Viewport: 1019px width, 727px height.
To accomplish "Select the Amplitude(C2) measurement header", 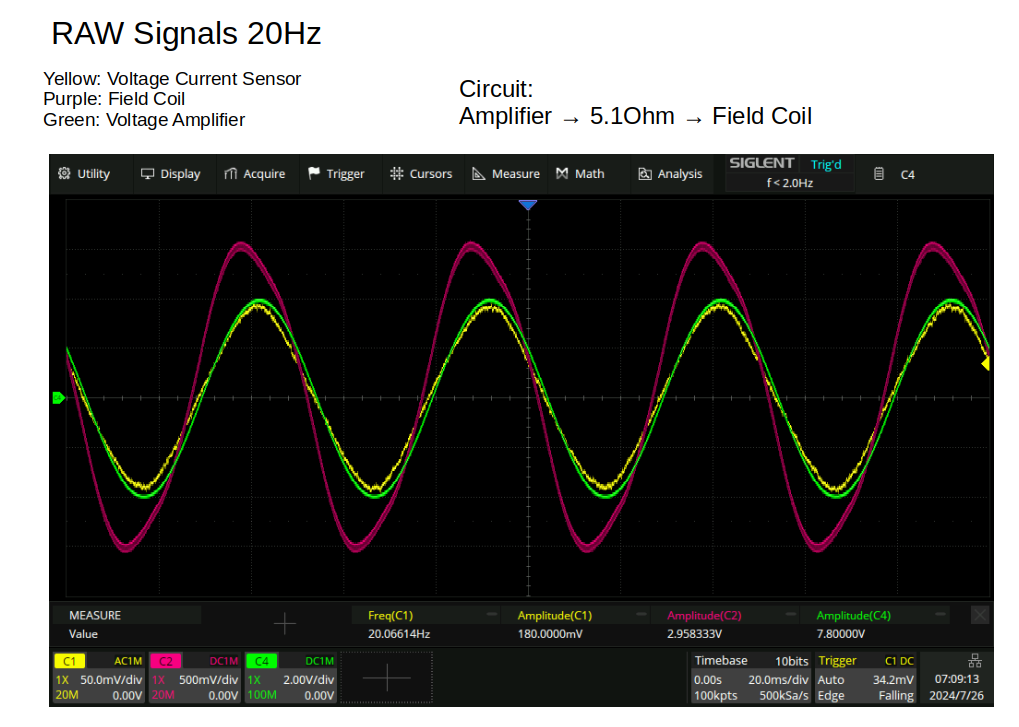I will pos(704,615).
